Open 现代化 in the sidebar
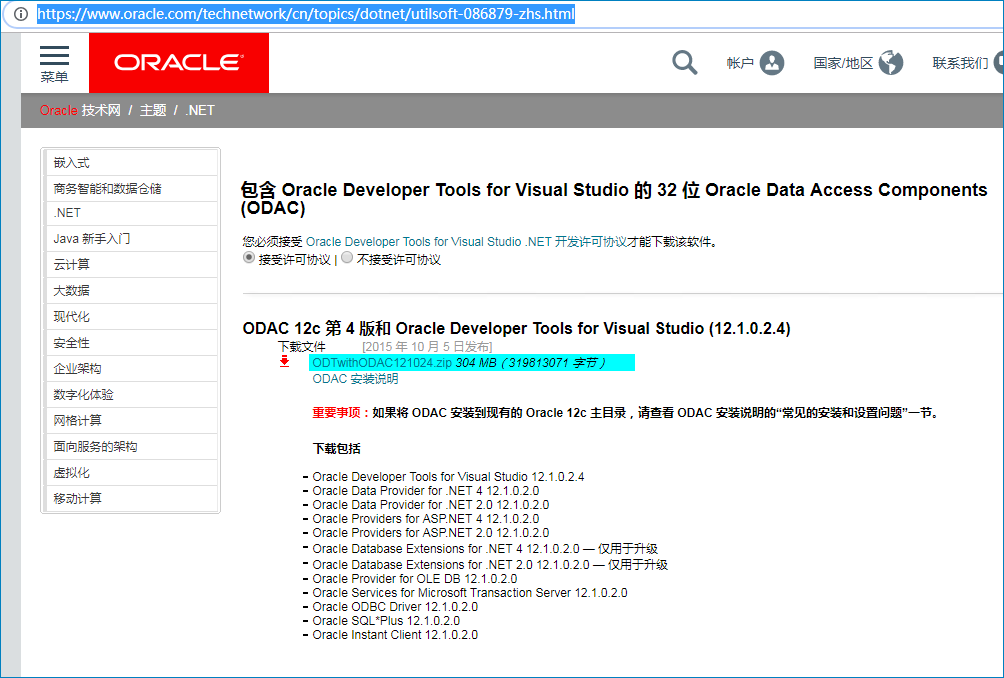This screenshot has height=678, width=1004. (x=132, y=317)
